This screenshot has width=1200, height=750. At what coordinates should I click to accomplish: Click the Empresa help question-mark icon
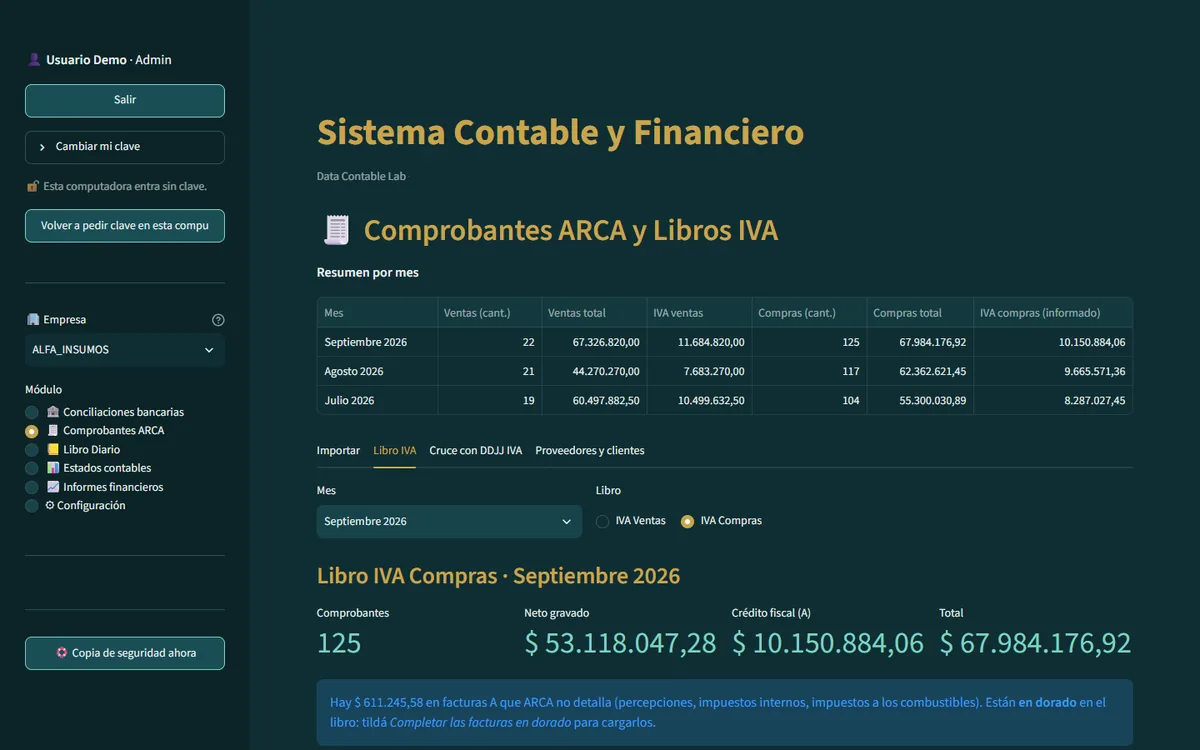coord(218,320)
